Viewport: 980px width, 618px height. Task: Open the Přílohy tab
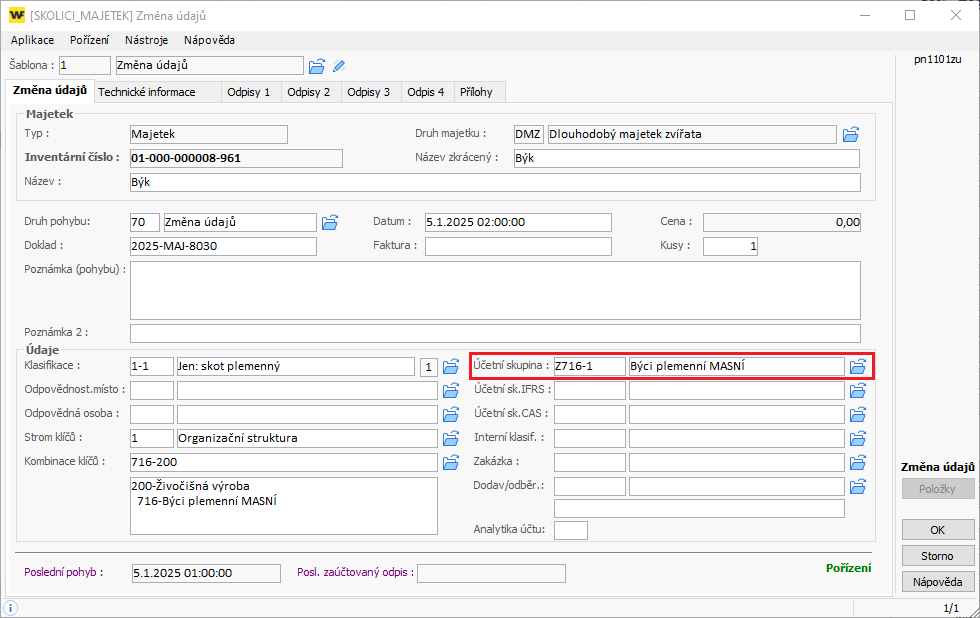pyautogui.click(x=475, y=92)
